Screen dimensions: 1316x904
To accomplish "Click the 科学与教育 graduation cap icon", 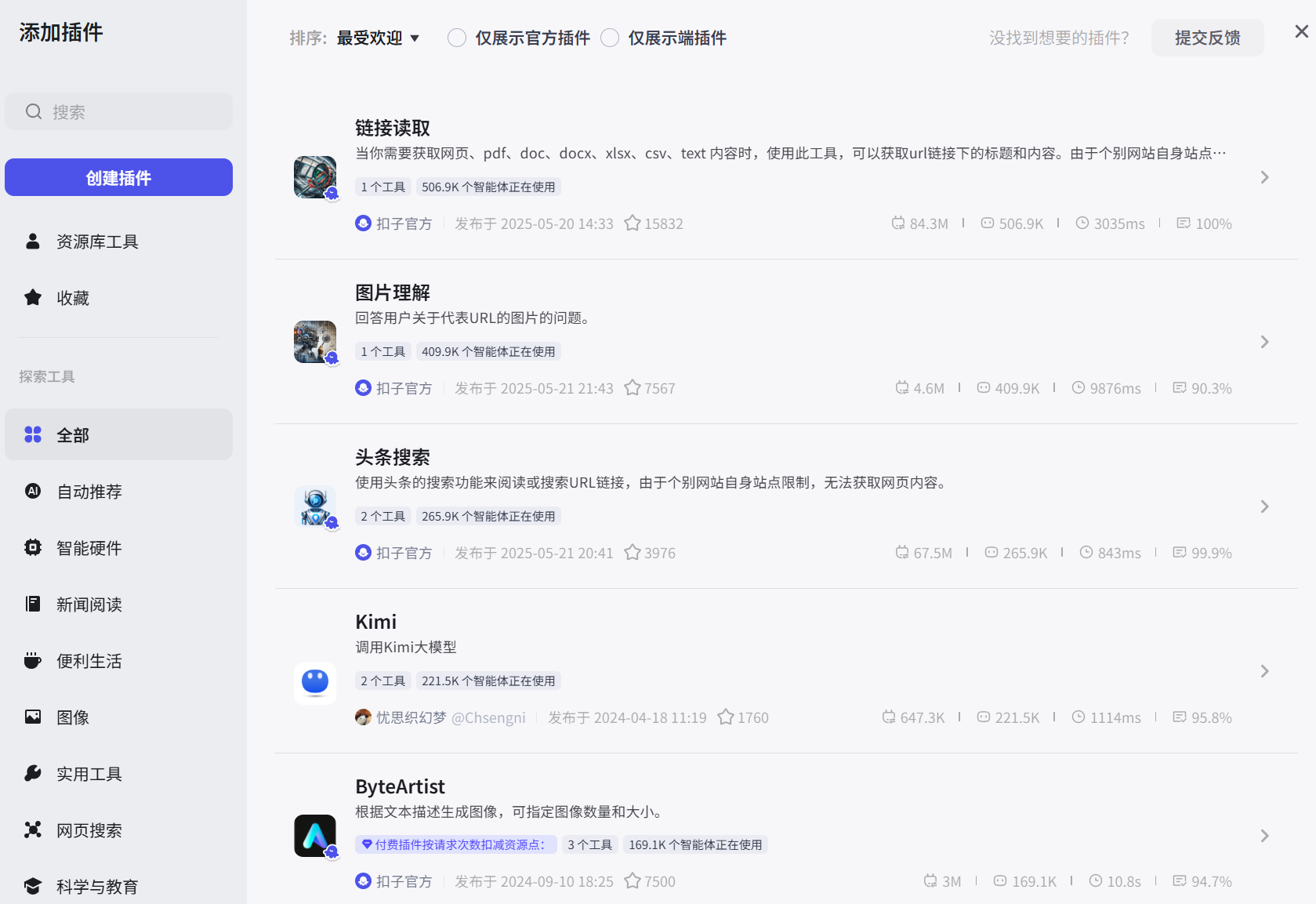I will [x=33, y=886].
